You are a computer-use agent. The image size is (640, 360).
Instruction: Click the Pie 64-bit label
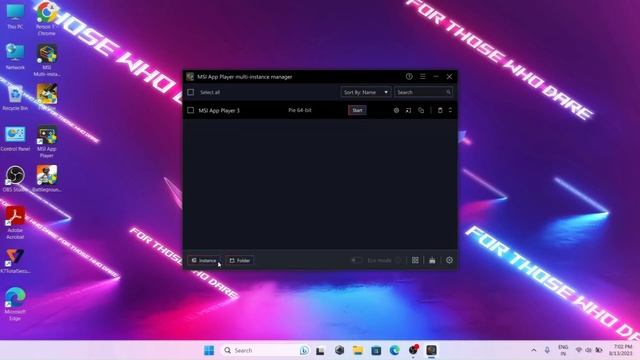(x=300, y=110)
